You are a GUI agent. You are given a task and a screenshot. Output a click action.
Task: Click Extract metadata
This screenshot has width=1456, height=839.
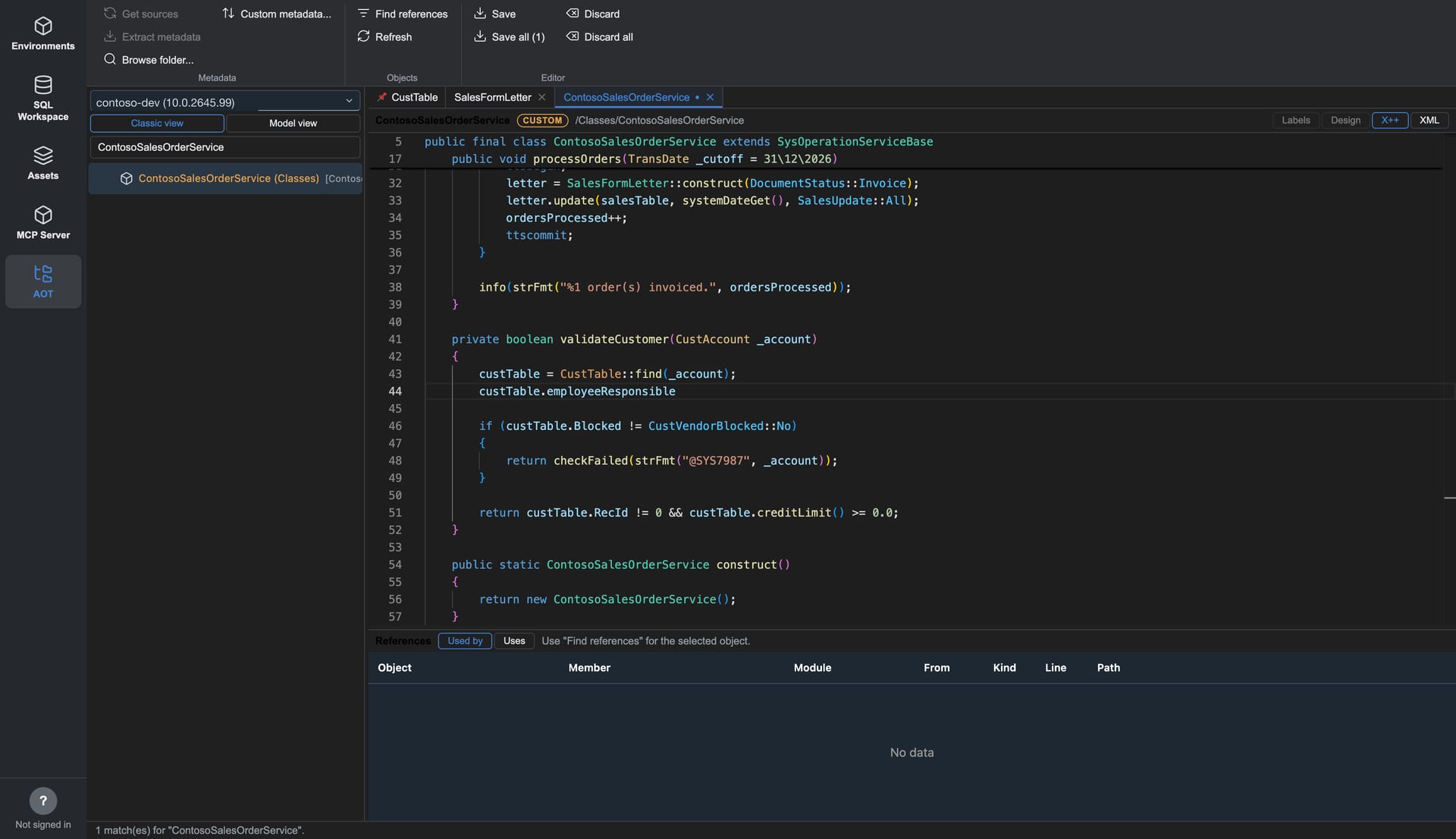(152, 36)
